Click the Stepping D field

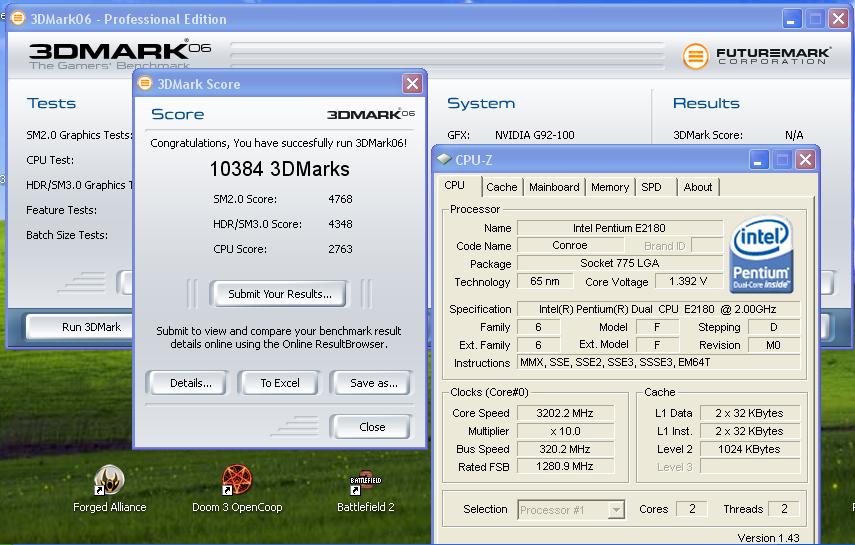point(773,327)
